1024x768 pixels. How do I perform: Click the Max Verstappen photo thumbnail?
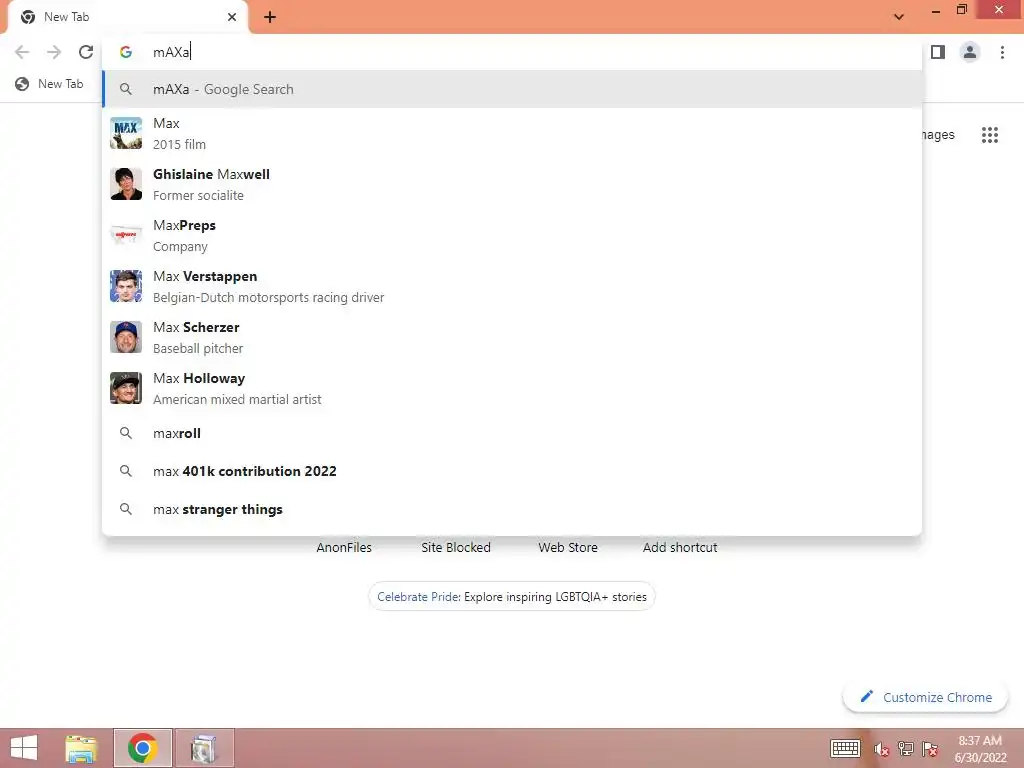click(x=126, y=286)
